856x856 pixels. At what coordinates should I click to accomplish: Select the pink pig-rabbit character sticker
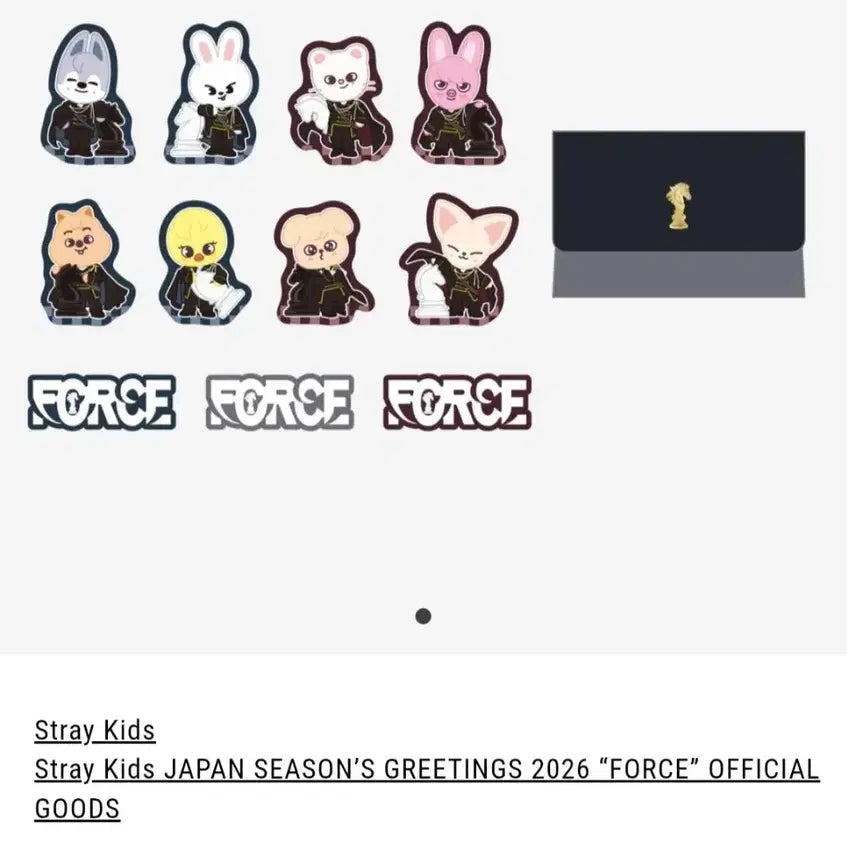tap(459, 93)
